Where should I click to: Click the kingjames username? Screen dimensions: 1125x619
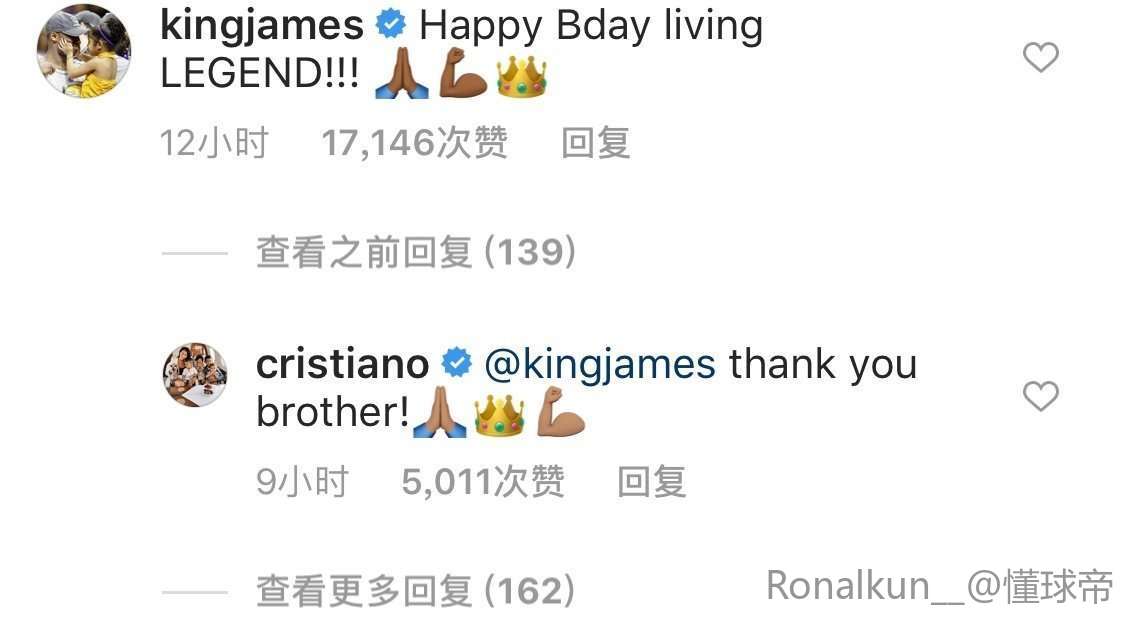pos(262,26)
